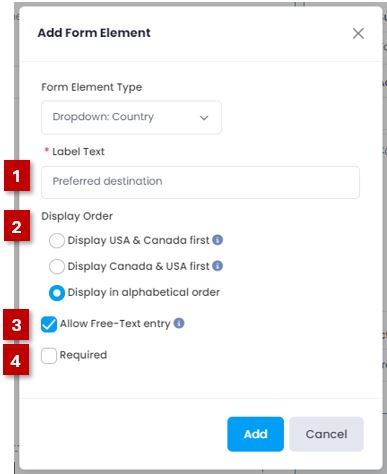Click the red callout marker number 1
Image resolution: width=387 pixels, height=474 pixels.
tap(17, 176)
